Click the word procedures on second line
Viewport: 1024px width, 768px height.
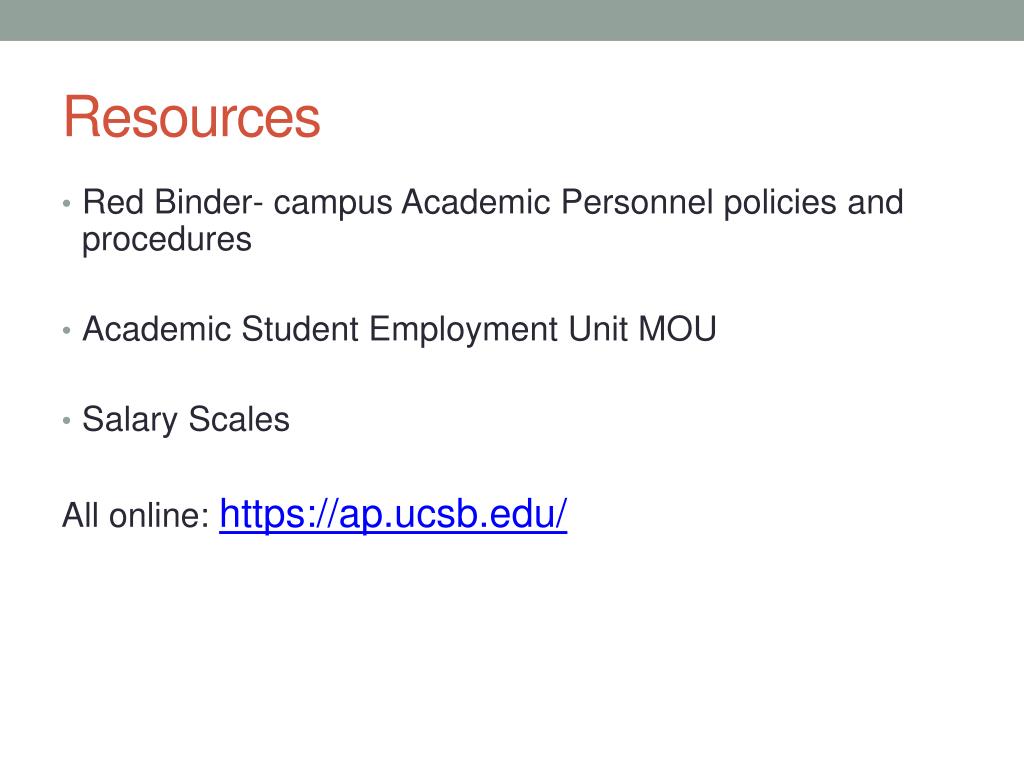[167, 240]
